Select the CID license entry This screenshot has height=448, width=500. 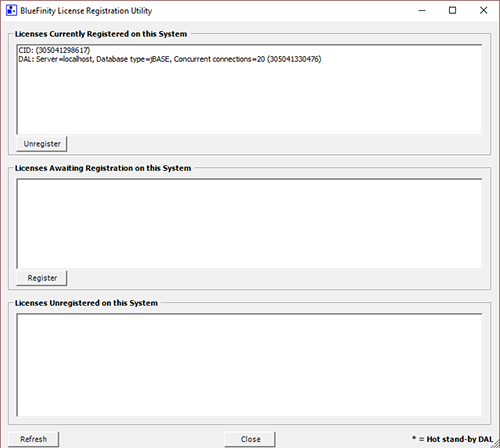[54, 50]
